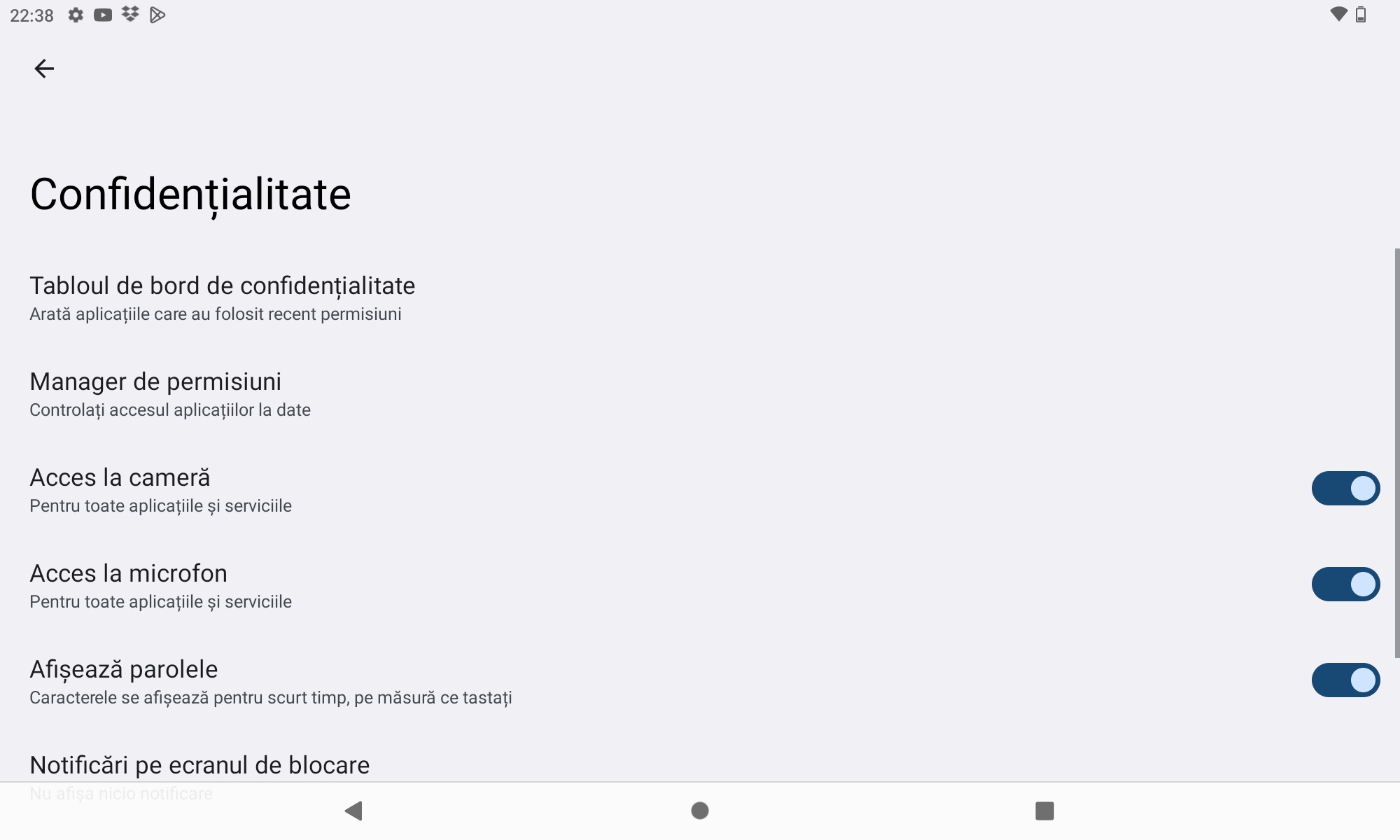Tap the Confidențialitate page title
The image size is (1400, 840).
190,194
